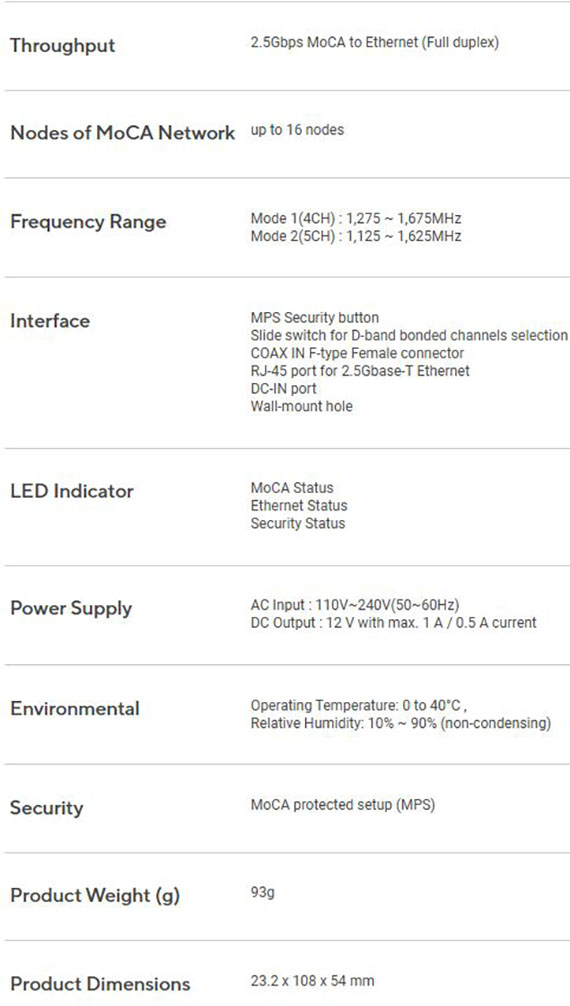Click the Wall-mount hole entry

pos(301,406)
